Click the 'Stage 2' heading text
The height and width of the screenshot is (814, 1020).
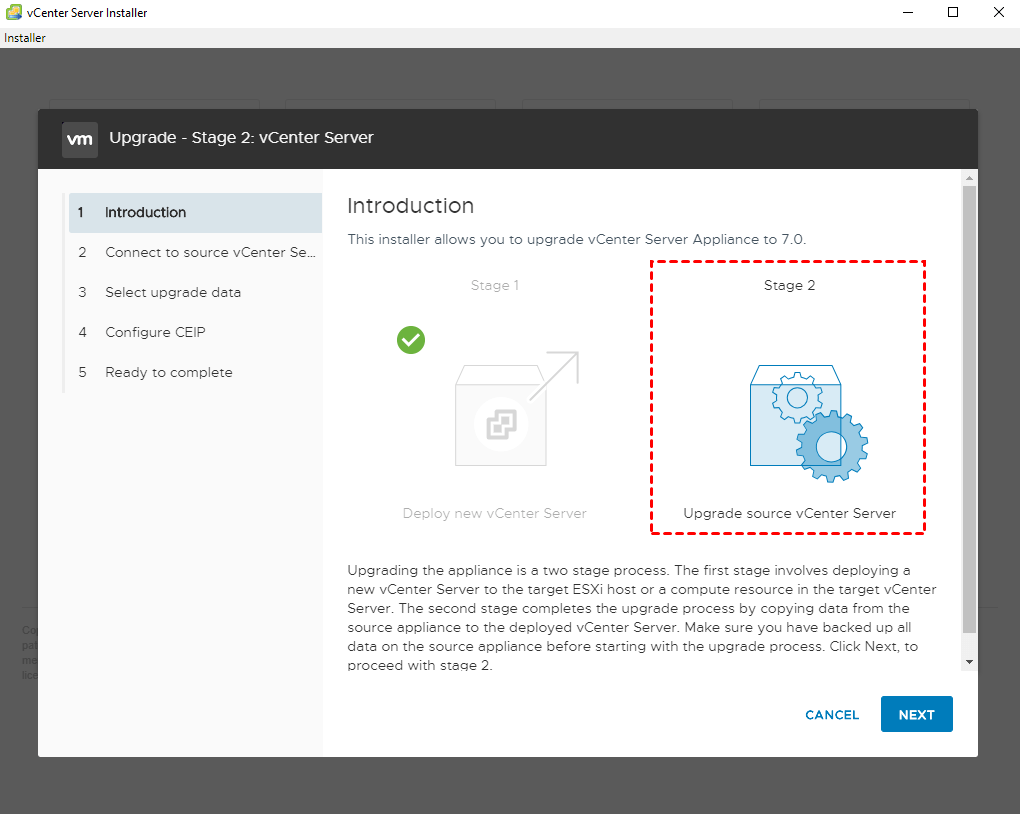point(789,285)
